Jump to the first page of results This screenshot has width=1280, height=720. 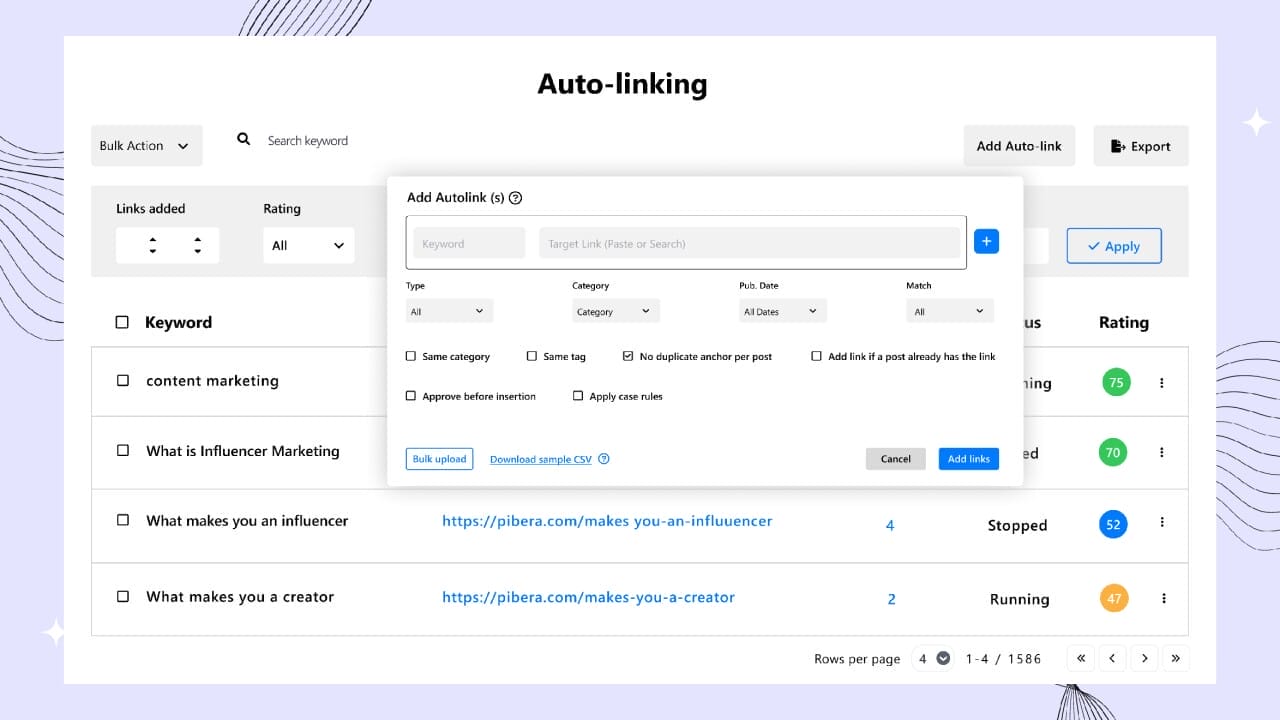1080,658
